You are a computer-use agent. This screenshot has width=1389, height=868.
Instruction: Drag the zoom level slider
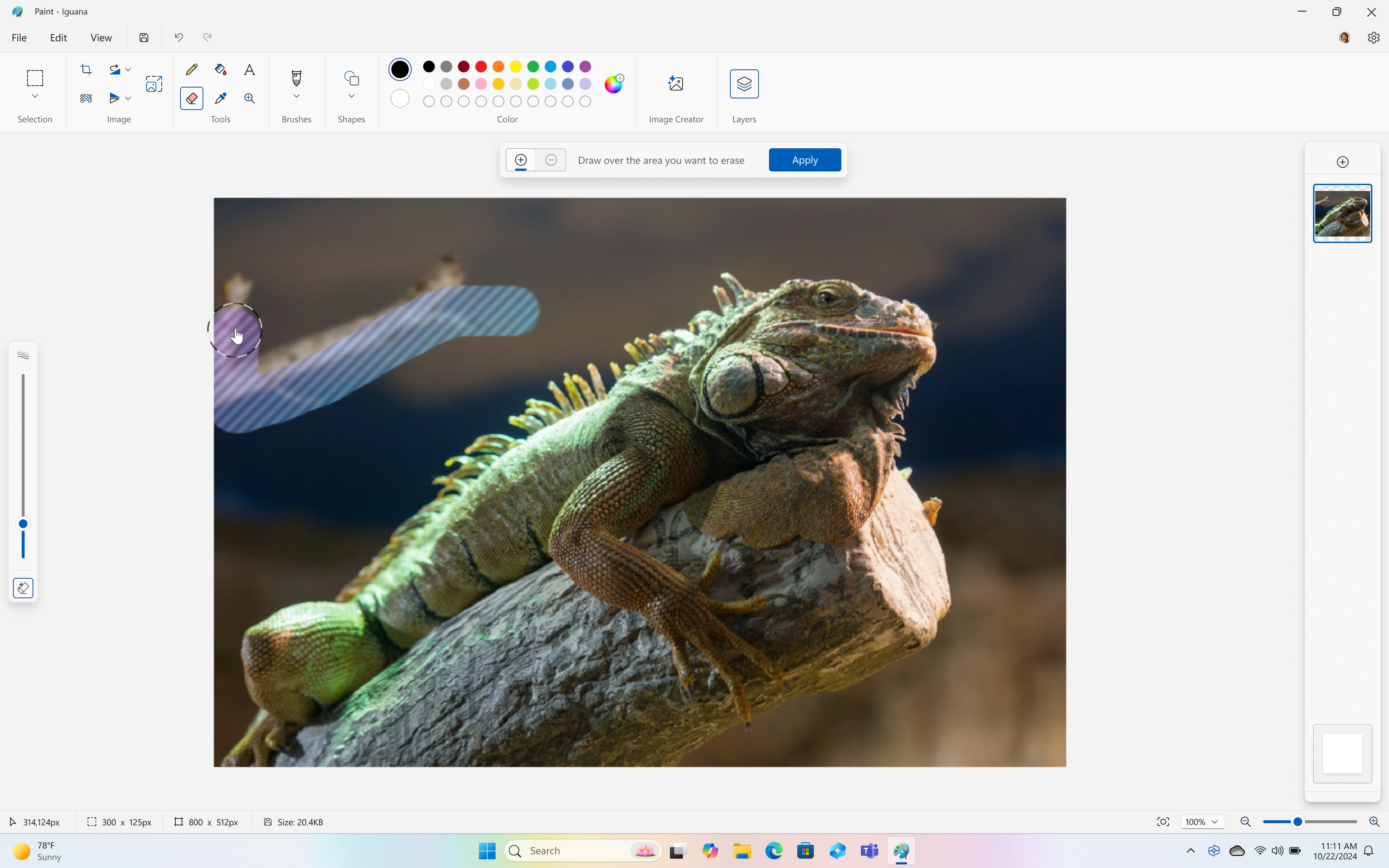(1298, 821)
